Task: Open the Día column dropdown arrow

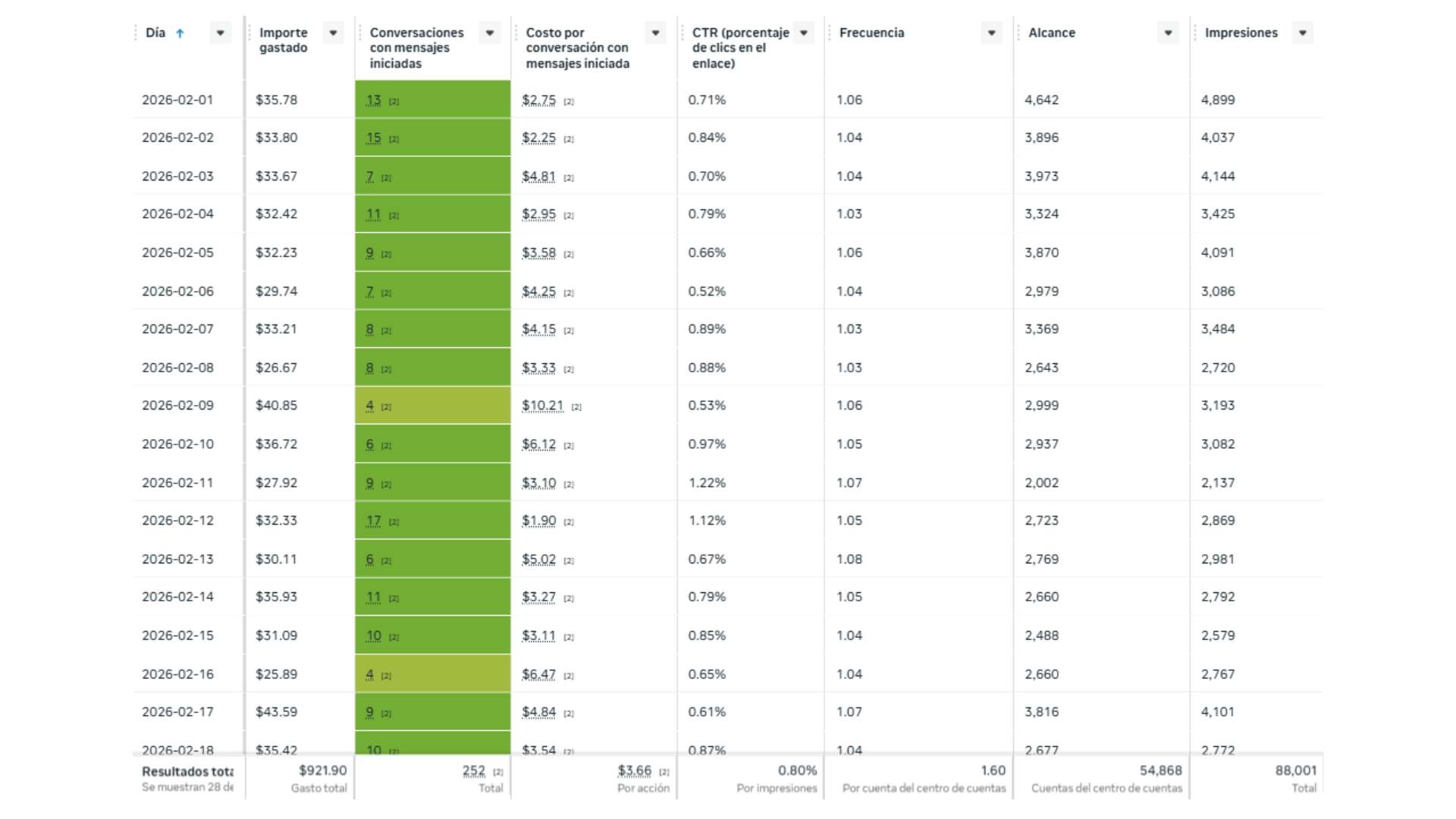Action: click(220, 33)
